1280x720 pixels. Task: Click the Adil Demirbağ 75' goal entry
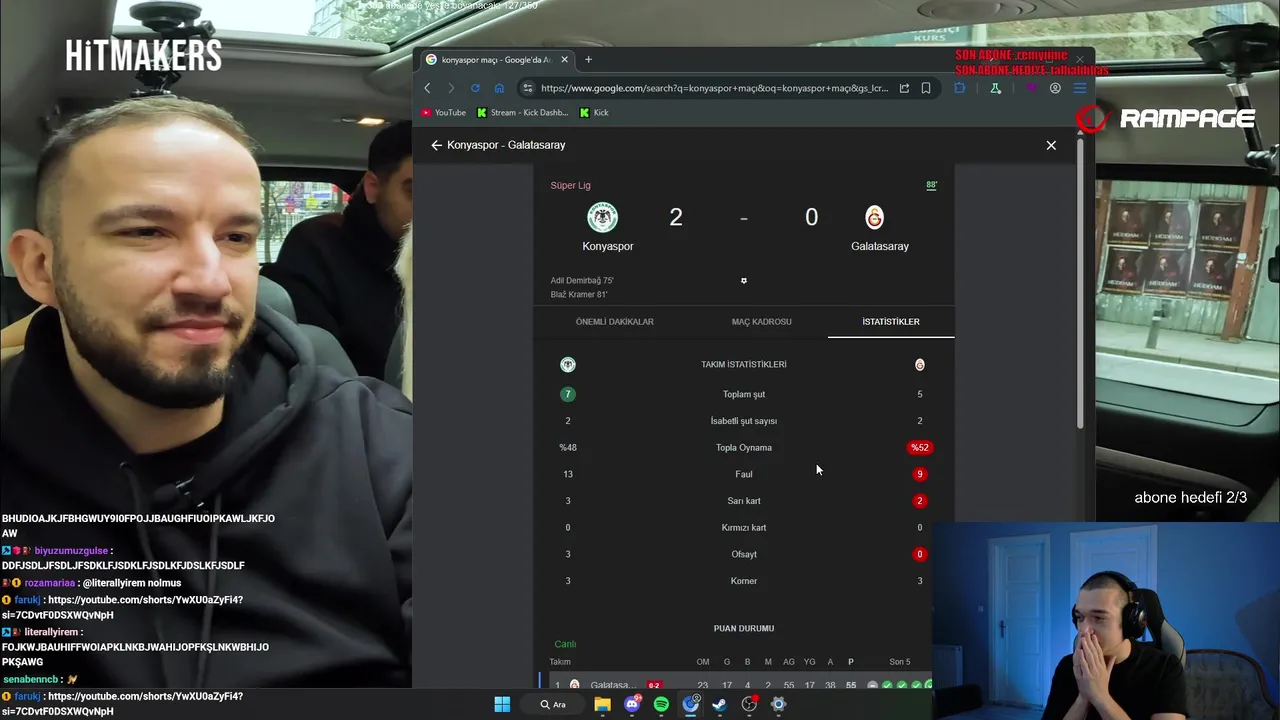(582, 281)
